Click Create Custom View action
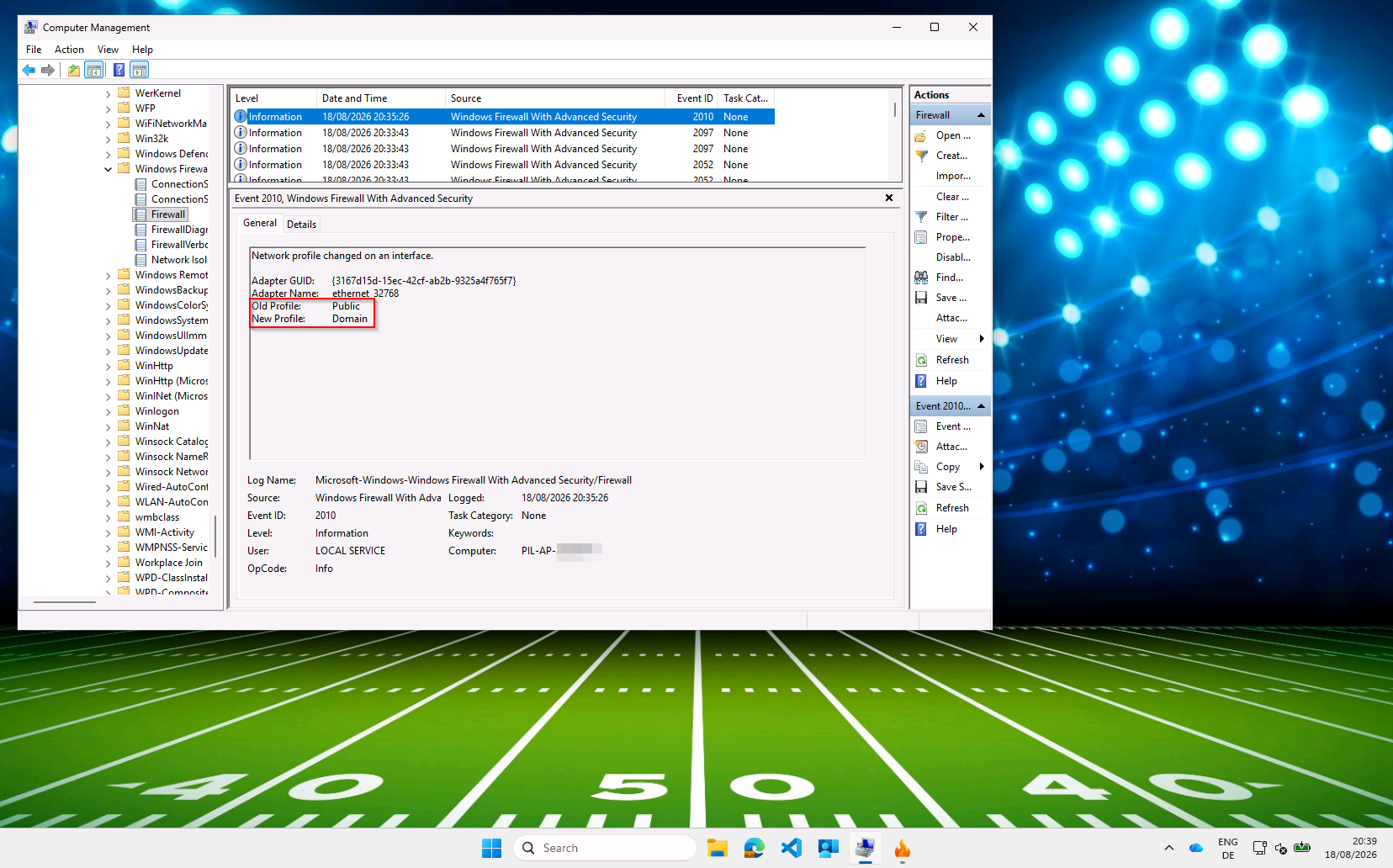This screenshot has width=1393, height=868. [x=951, y=156]
